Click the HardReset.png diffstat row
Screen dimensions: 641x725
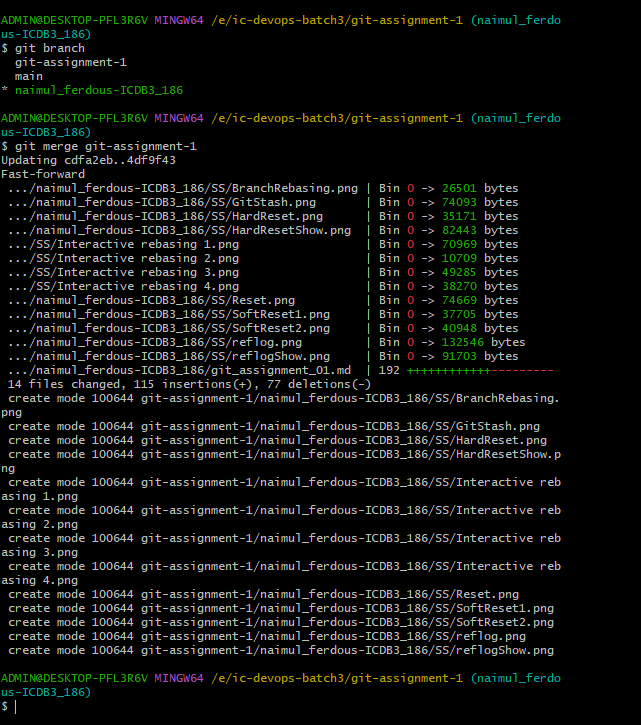[x=263, y=216]
